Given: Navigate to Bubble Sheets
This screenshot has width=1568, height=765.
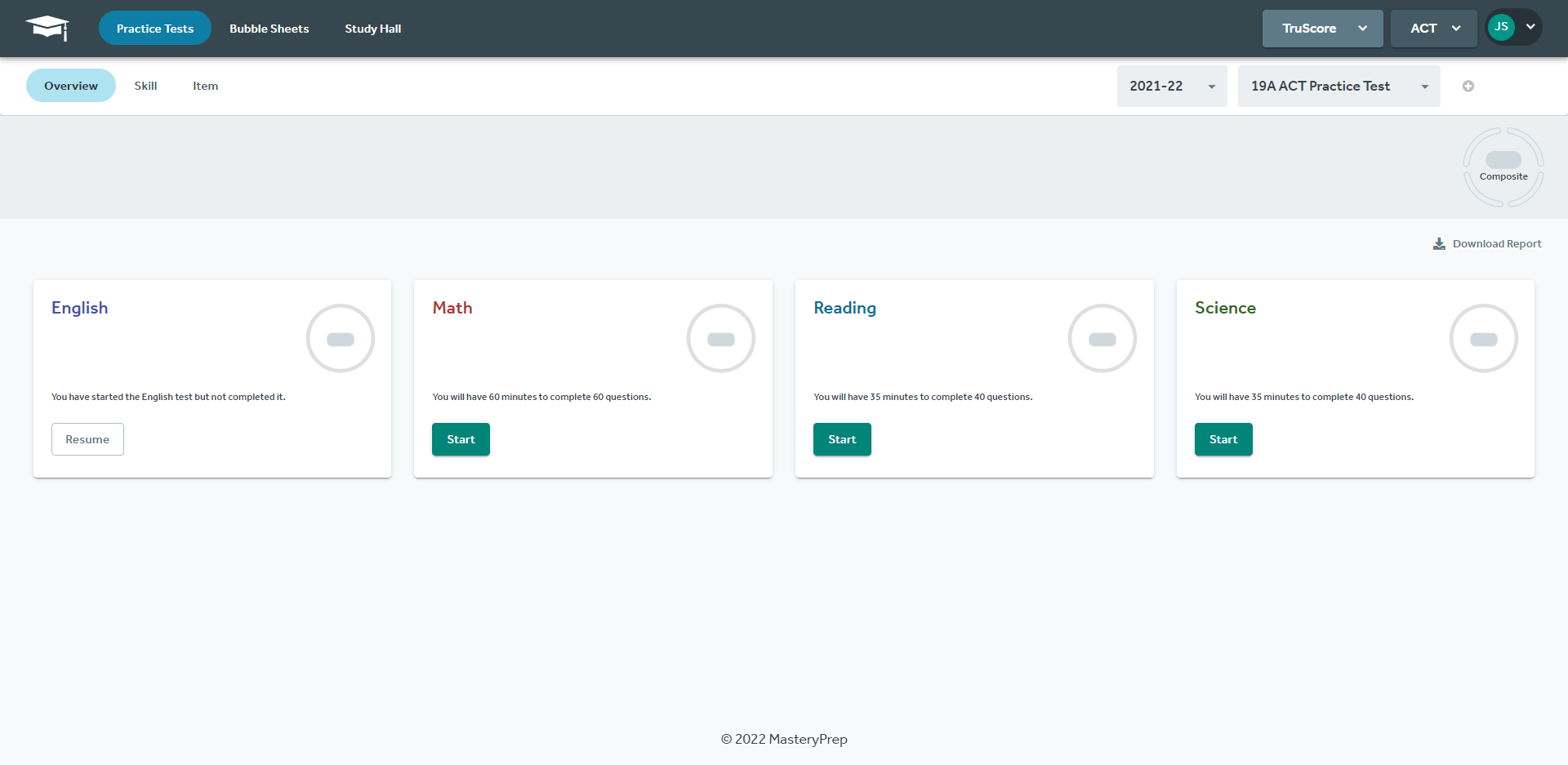Looking at the screenshot, I should point(269,28).
